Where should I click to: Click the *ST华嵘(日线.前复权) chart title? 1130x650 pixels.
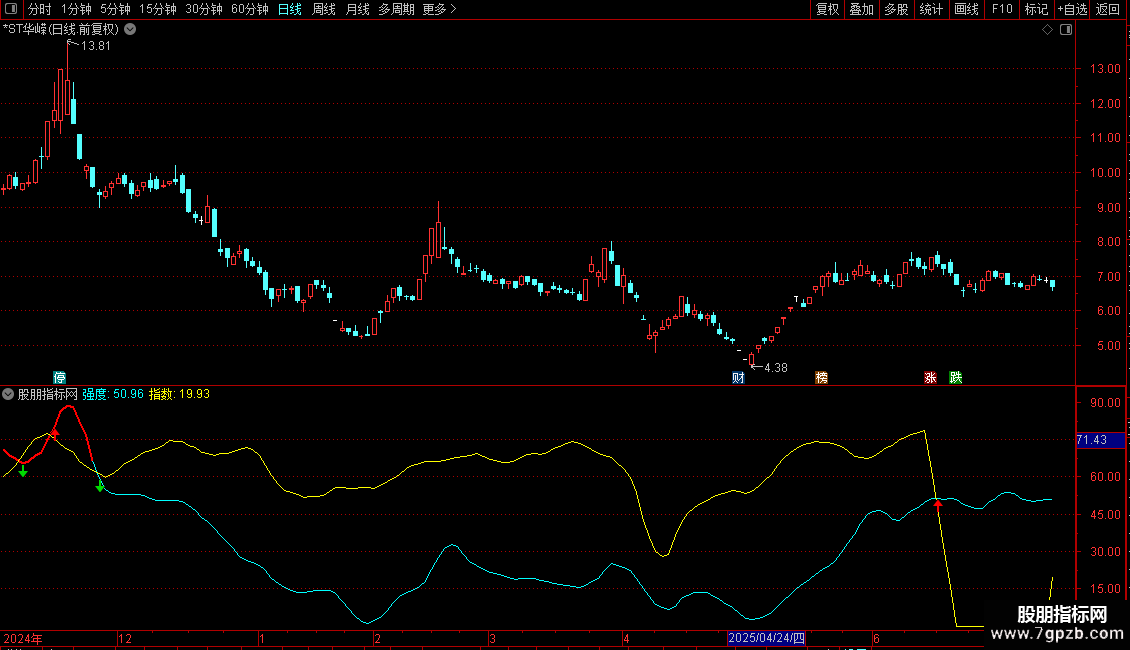[61, 30]
